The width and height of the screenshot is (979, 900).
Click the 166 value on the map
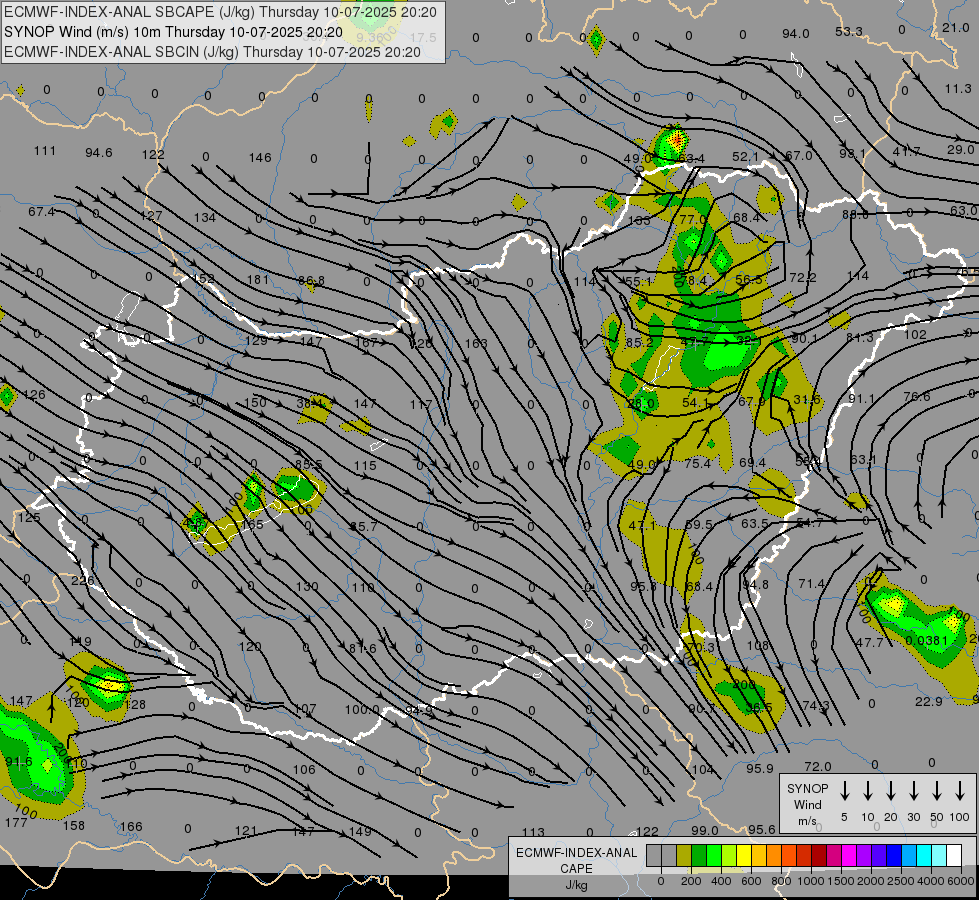[131, 826]
